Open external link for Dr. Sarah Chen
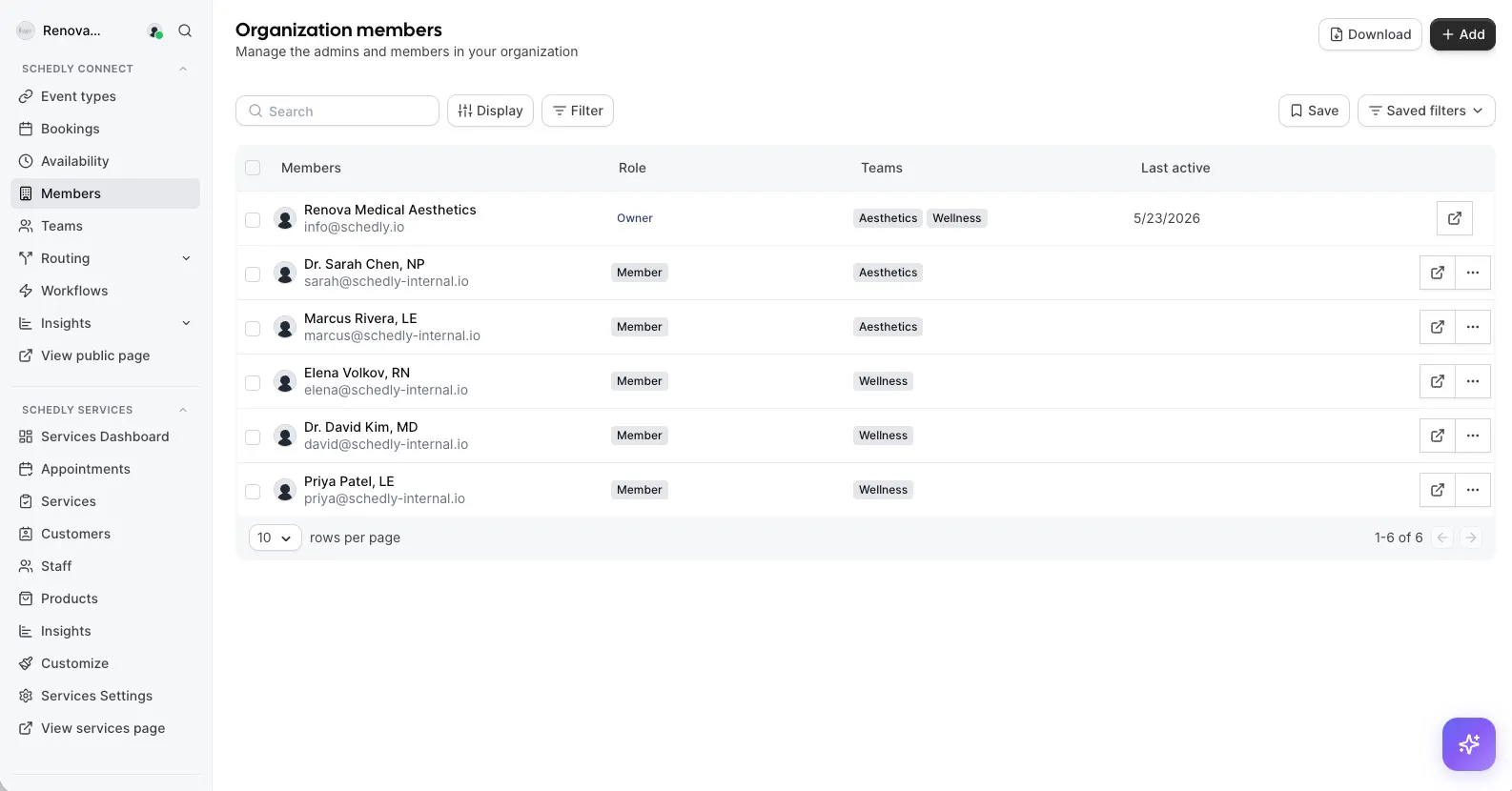The width and height of the screenshot is (1512, 791). pyautogui.click(x=1438, y=273)
